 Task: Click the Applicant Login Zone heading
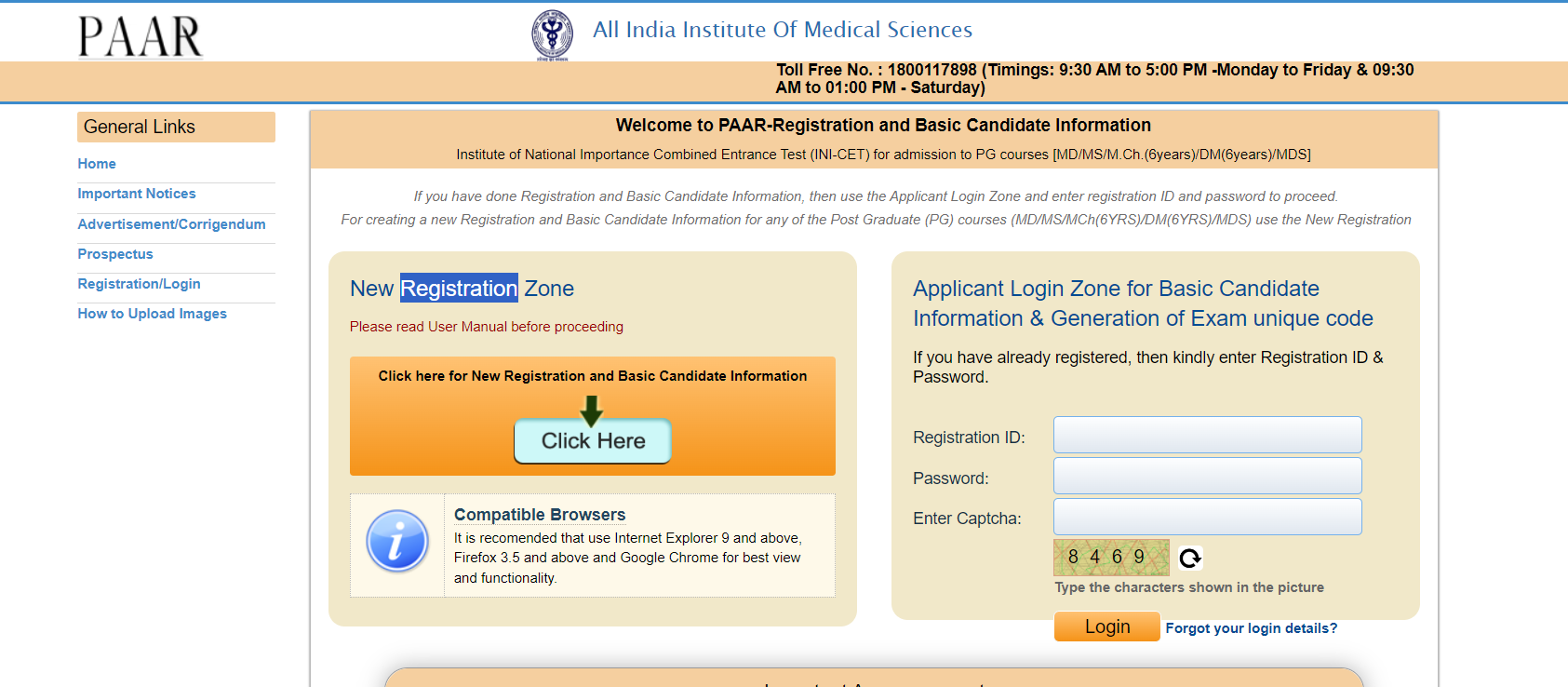click(1143, 303)
